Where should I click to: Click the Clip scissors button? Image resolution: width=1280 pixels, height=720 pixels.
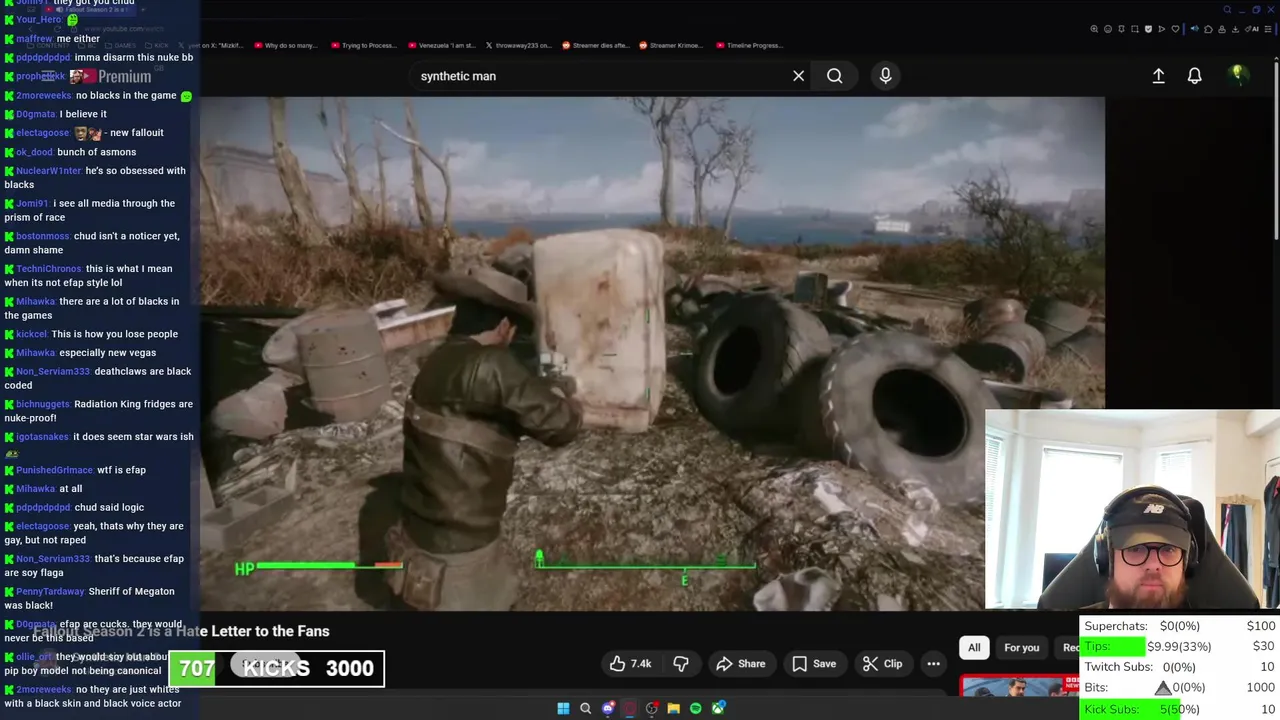pyautogui.click(x=882, y=664)
